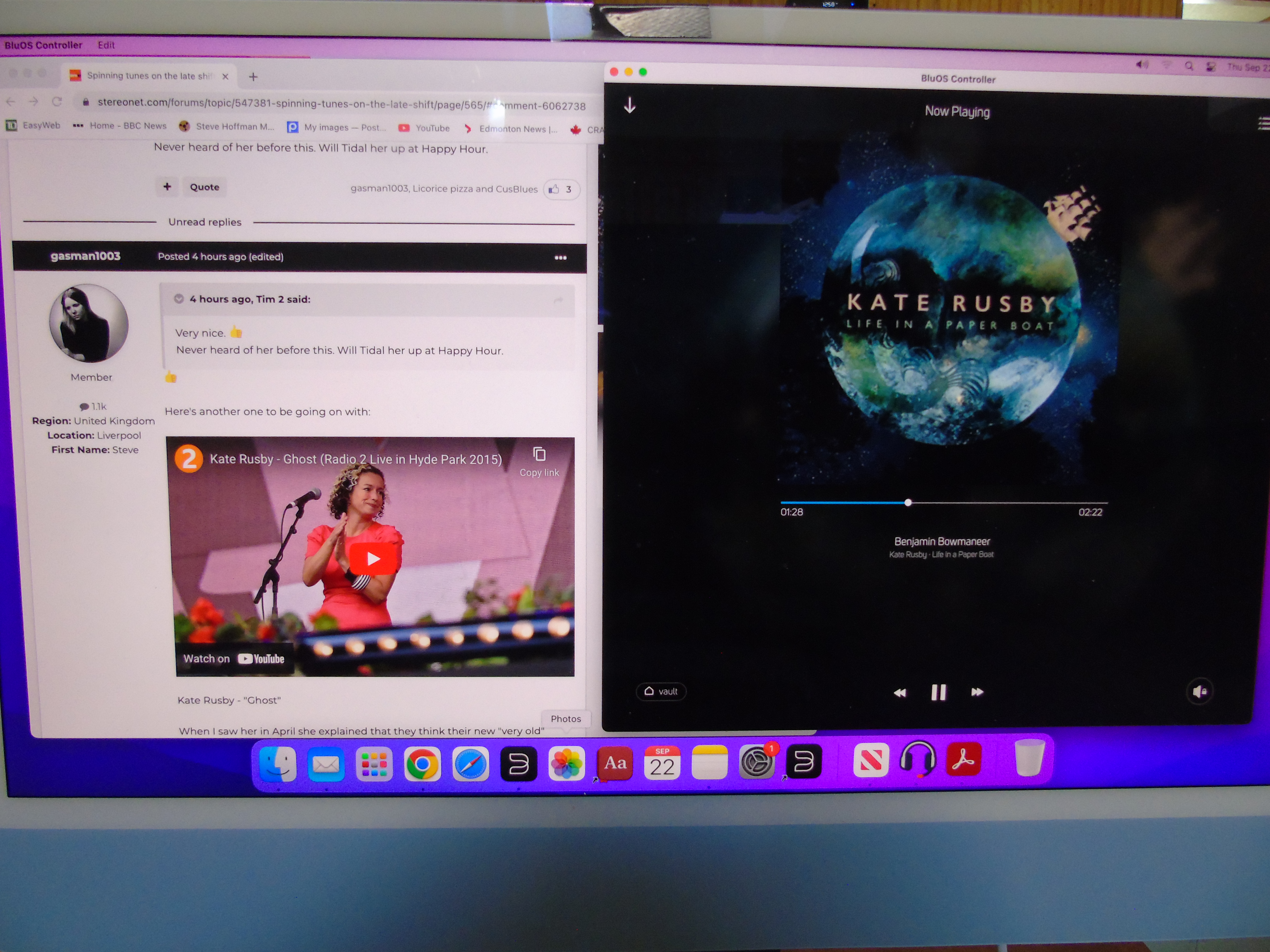Screen dimensions: 1270x952
Task: Toggle multiquote plus button
Action: point(167,187)
